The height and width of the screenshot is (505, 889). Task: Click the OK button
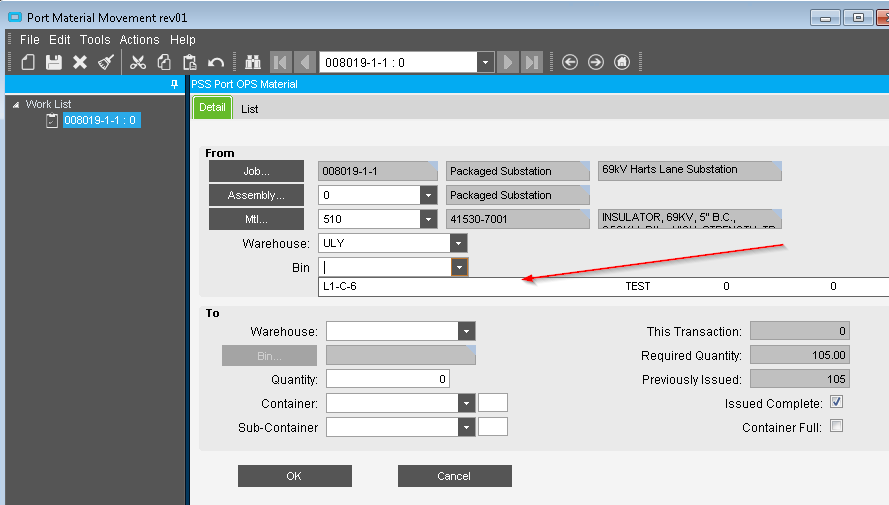pos(295,476)
